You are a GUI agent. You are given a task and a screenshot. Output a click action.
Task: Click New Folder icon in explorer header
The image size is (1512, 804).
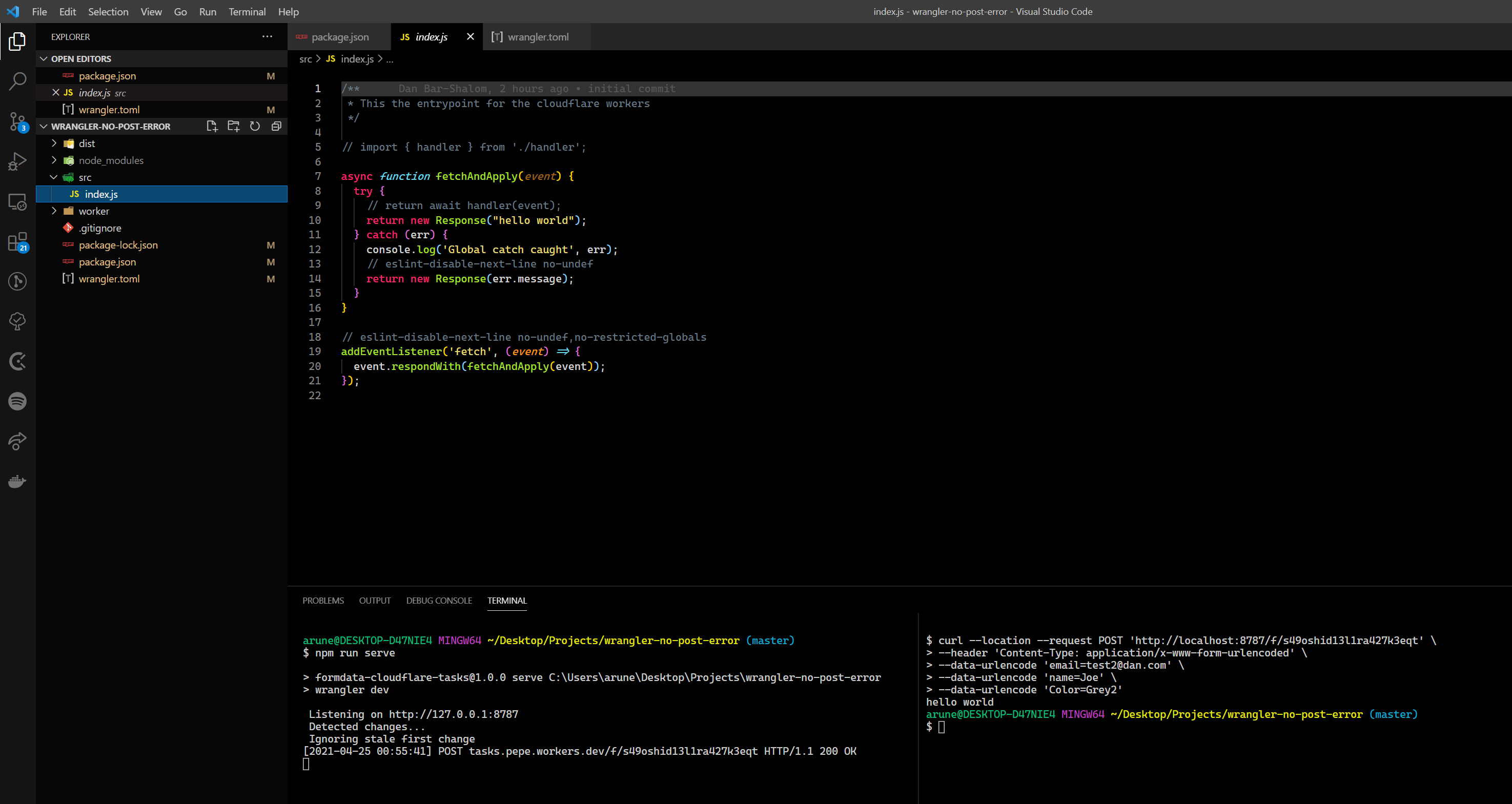pyautogui.click(x=234, y=126)
